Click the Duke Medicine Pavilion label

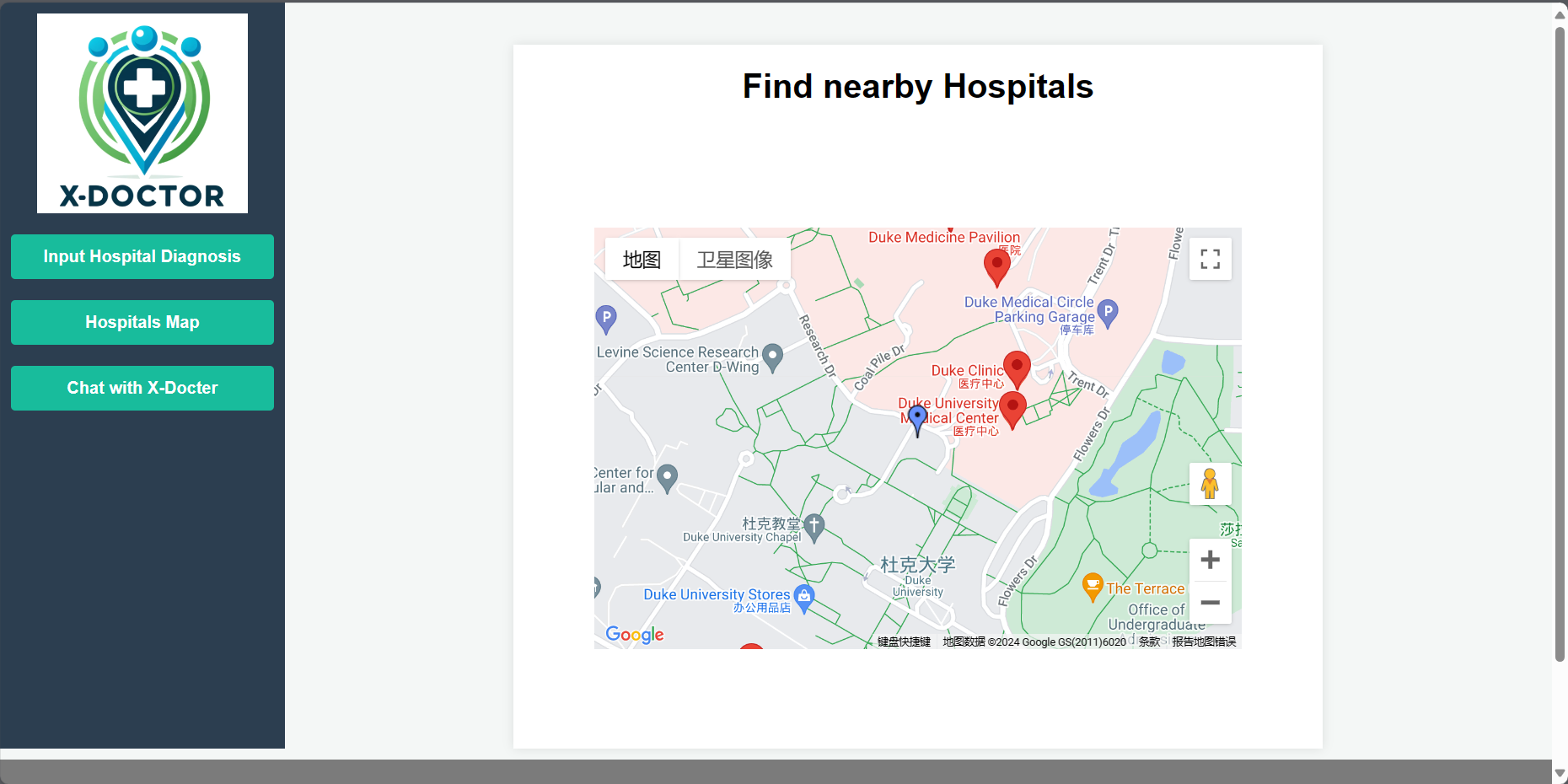coord(944,237)
